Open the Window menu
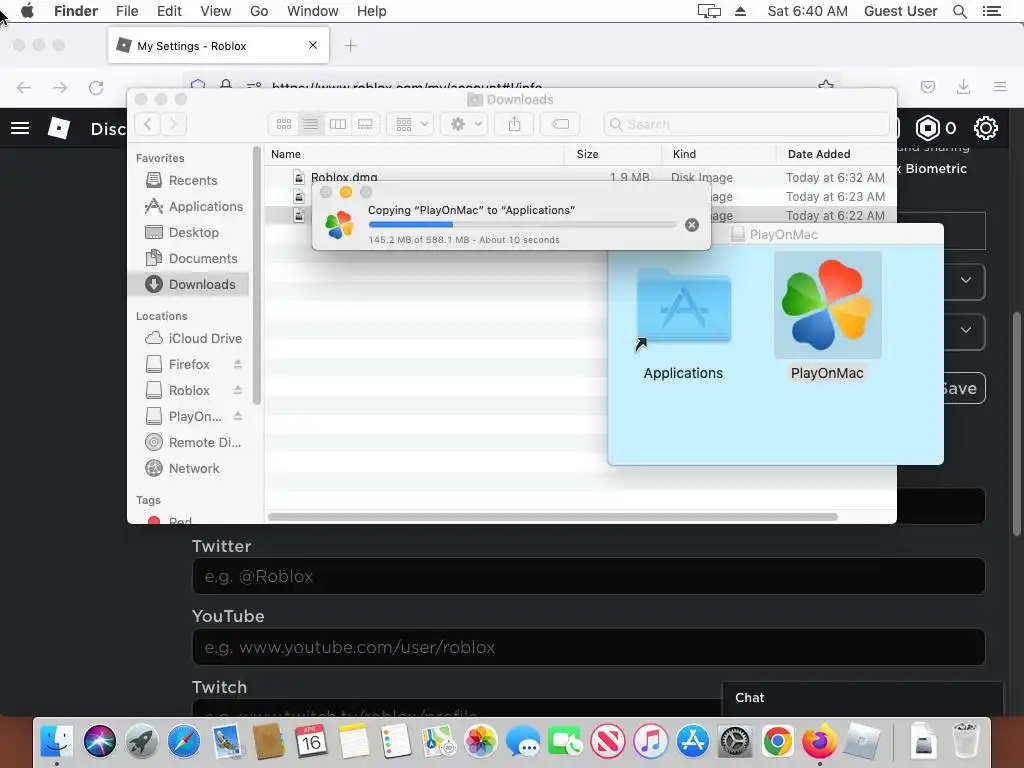 click(x=313, y=11)
